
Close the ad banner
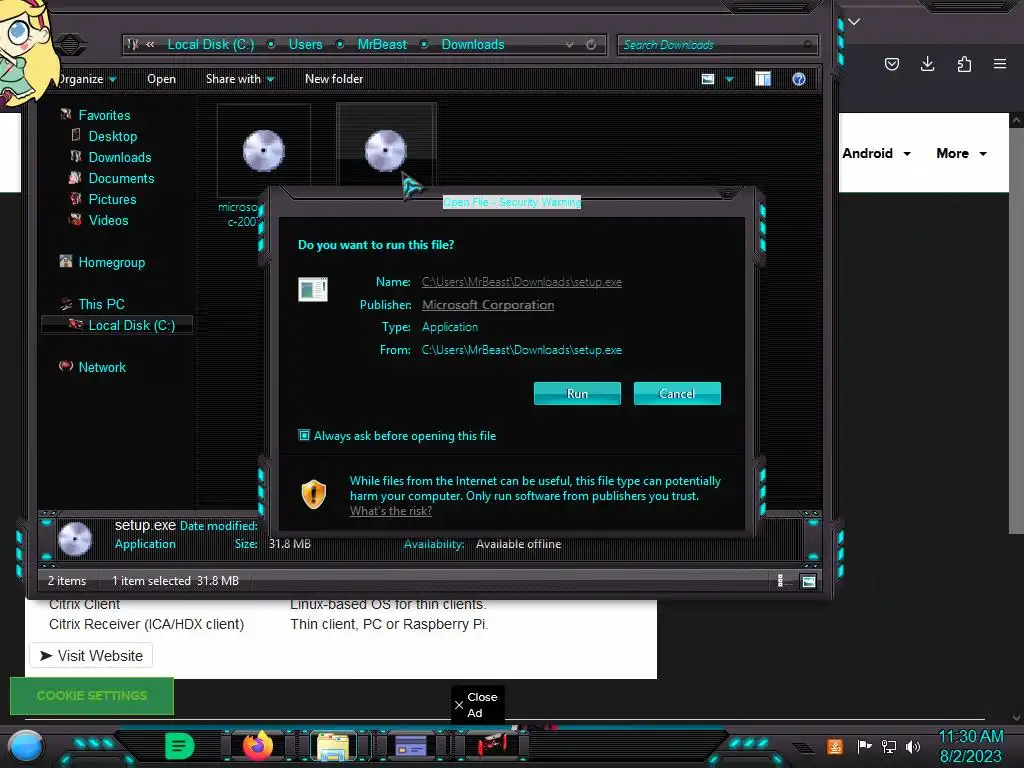(477, 705)
